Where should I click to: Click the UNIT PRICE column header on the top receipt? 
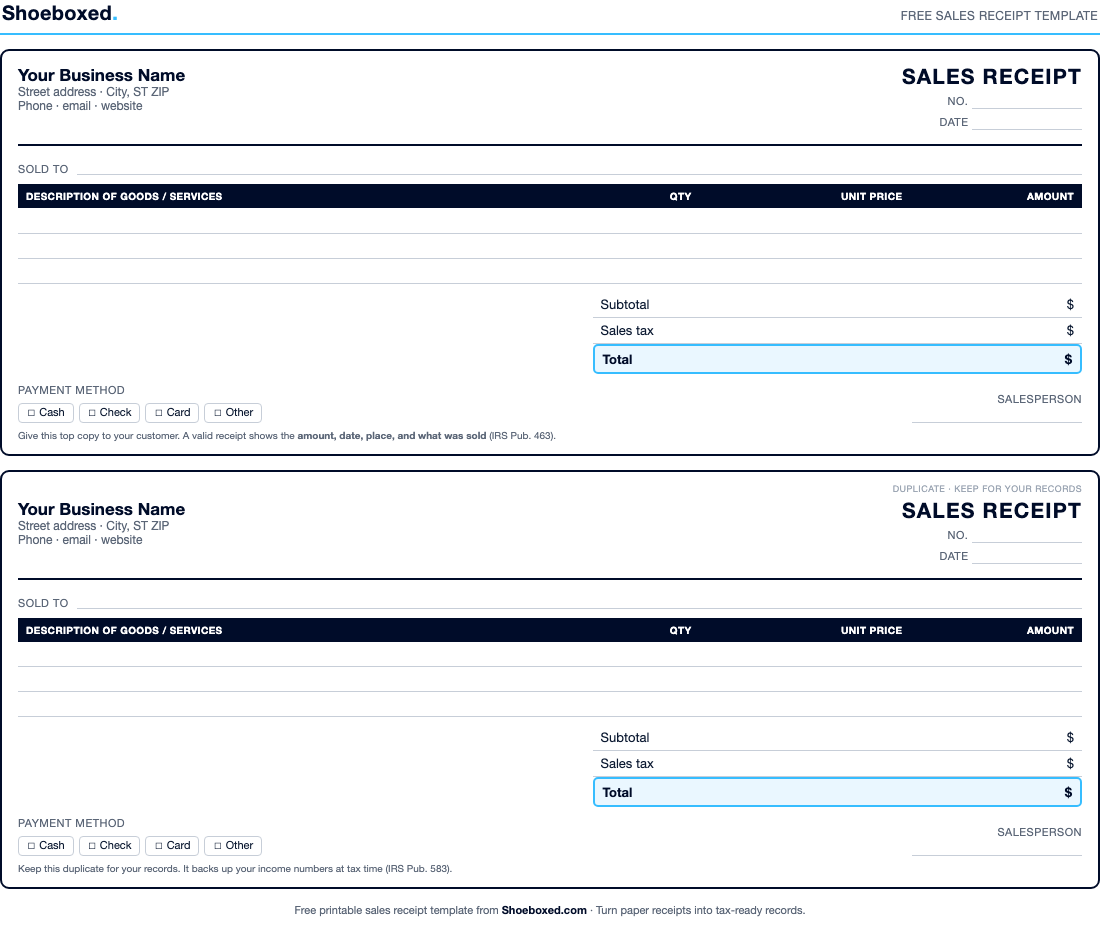[871, 196]
